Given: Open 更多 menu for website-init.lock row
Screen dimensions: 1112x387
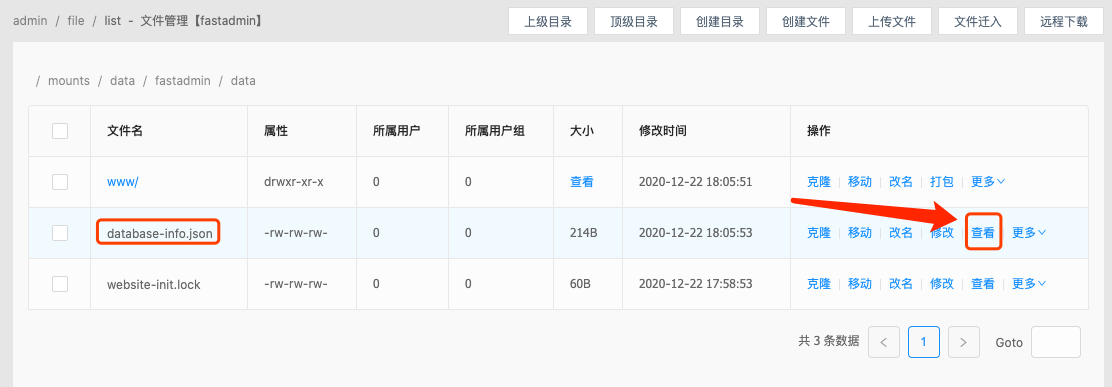Looking at the screenshot, I should pos(1029,284).
